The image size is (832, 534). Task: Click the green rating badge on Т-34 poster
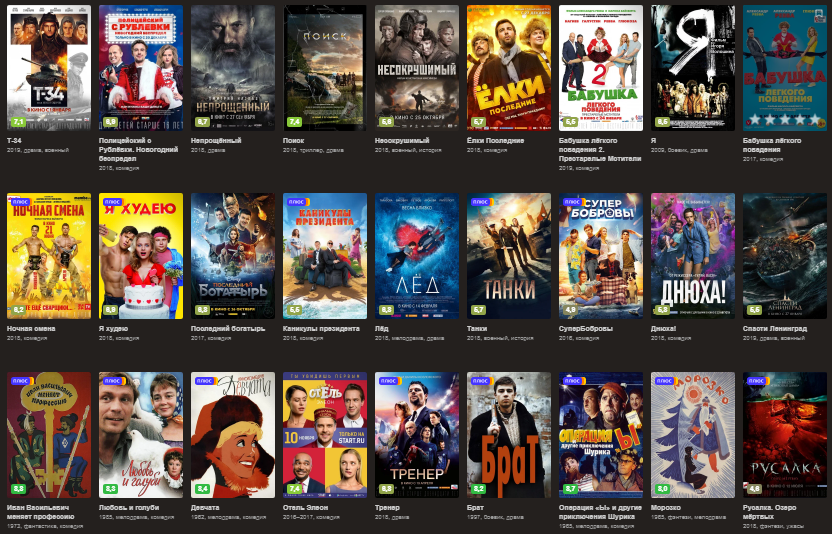tap(18, 122)
